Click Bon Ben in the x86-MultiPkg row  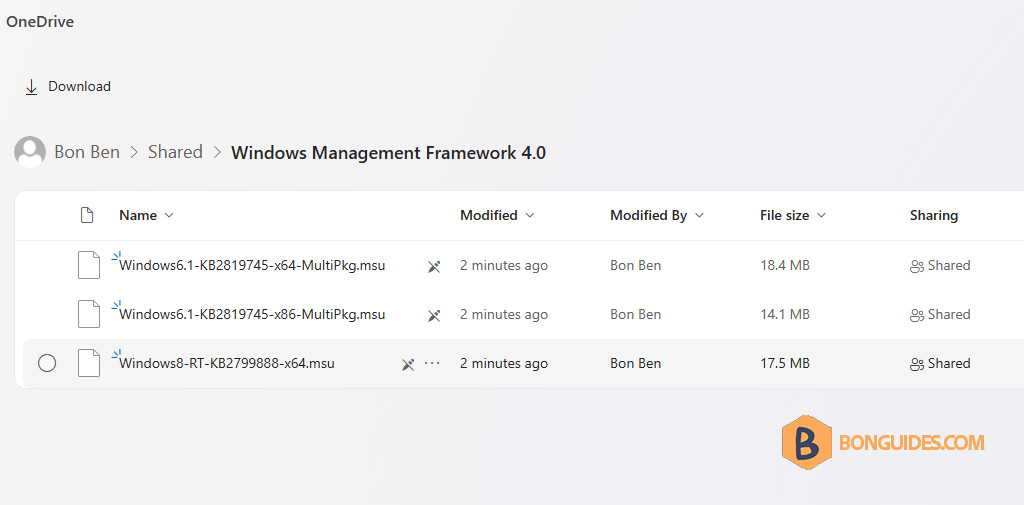[x=635, y=314]
